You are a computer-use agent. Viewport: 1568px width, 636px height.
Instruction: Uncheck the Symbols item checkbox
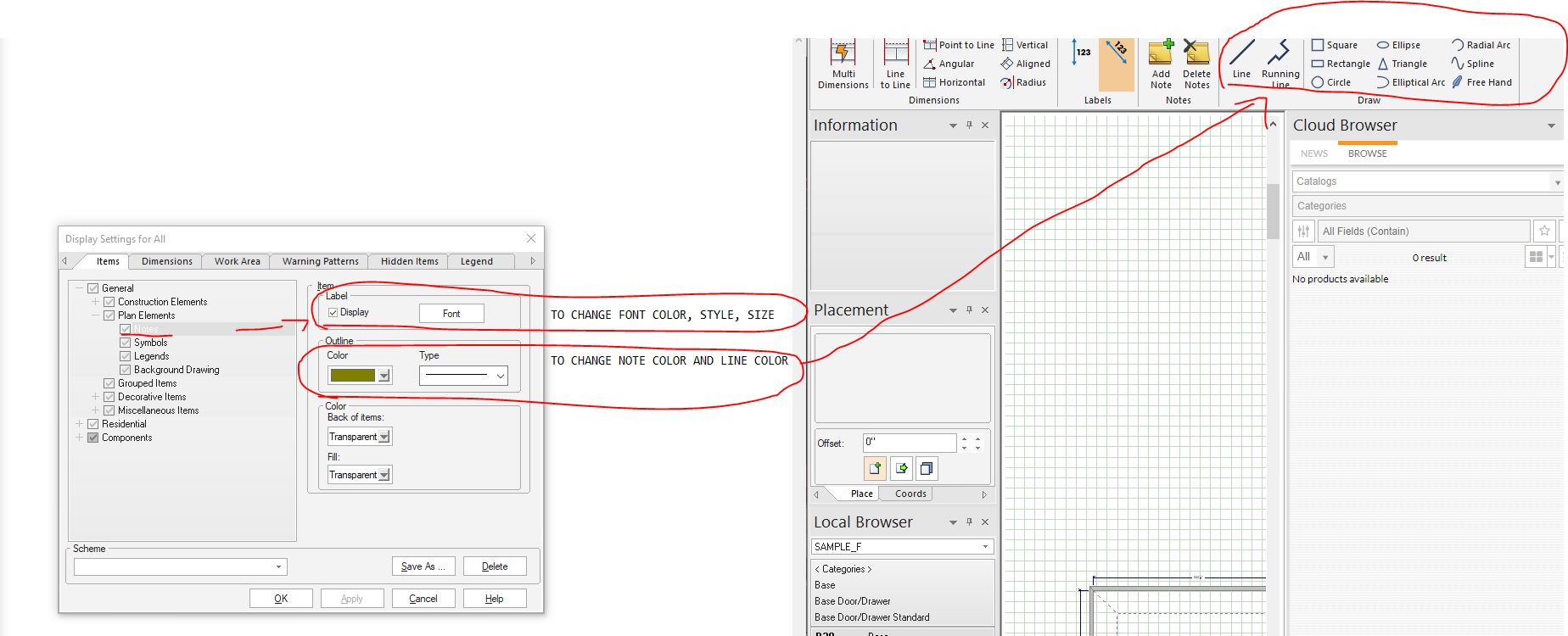(126, 343)
